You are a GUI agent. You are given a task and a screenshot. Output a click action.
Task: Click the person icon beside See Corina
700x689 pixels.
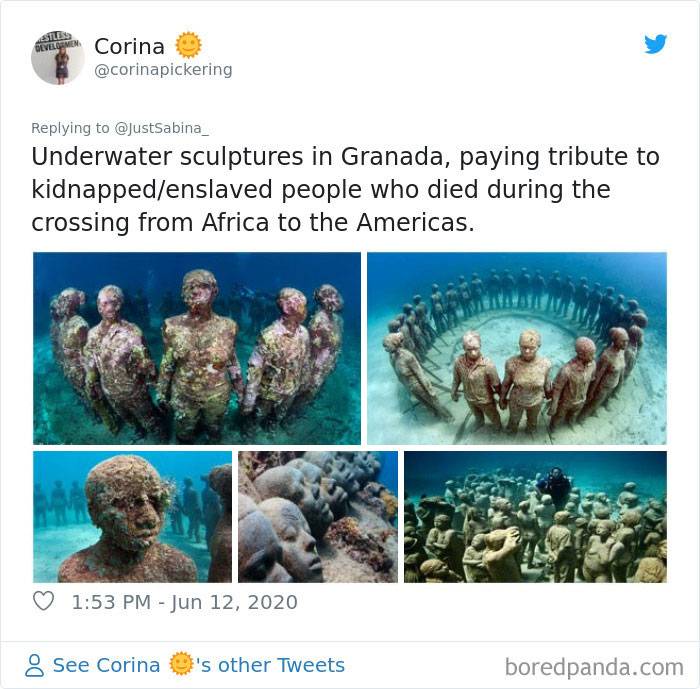tap(34, 665)
